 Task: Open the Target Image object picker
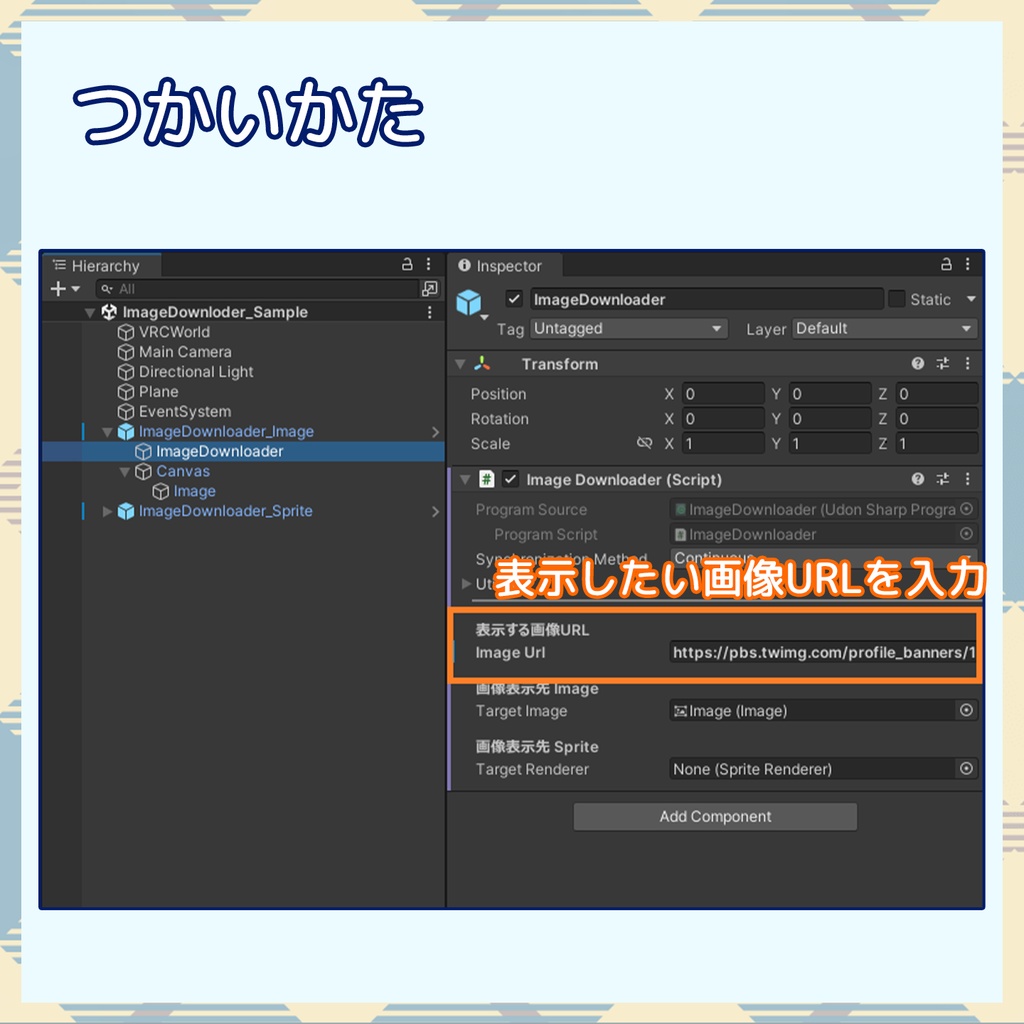point(966,710)
